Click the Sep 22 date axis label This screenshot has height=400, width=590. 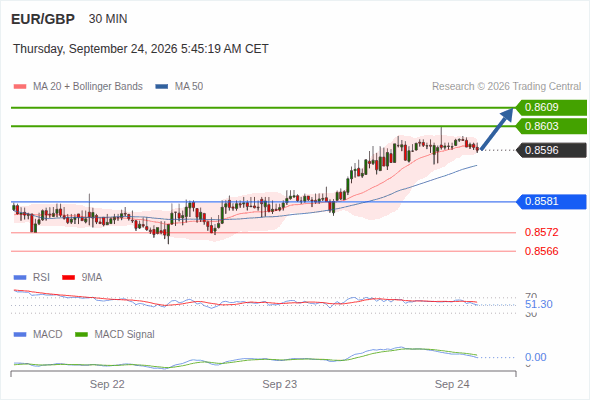pos(107,384)
